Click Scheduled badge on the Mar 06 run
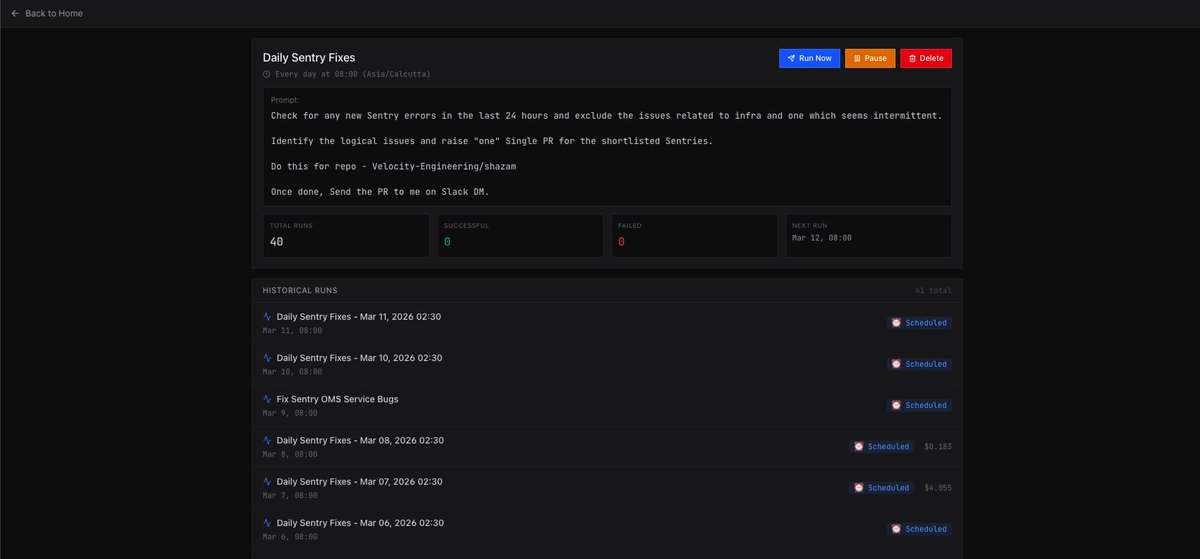This screenshot has height=559, width=1200. point(919,529)
